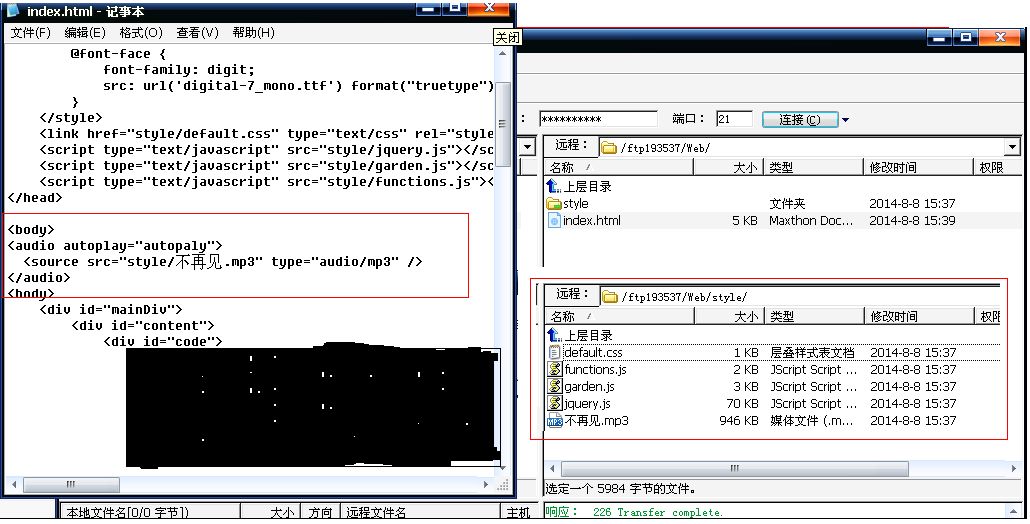Open dropdown arrow left of 远程 label
The image size is (1030, 524).
[528, 146]
